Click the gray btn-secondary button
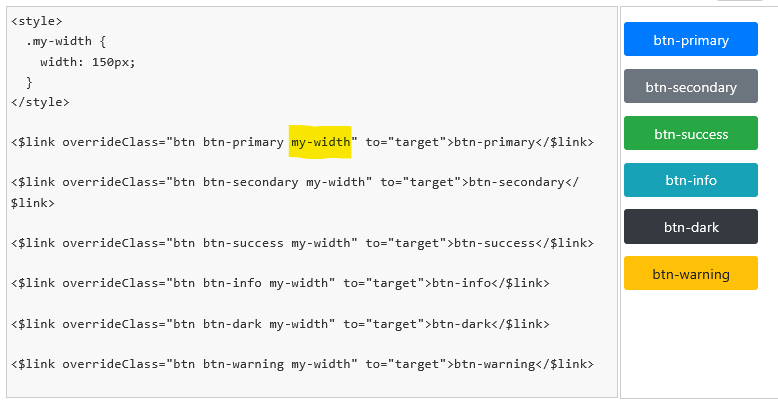This screenshot has height=400, width=778. (x=691, y=86)
